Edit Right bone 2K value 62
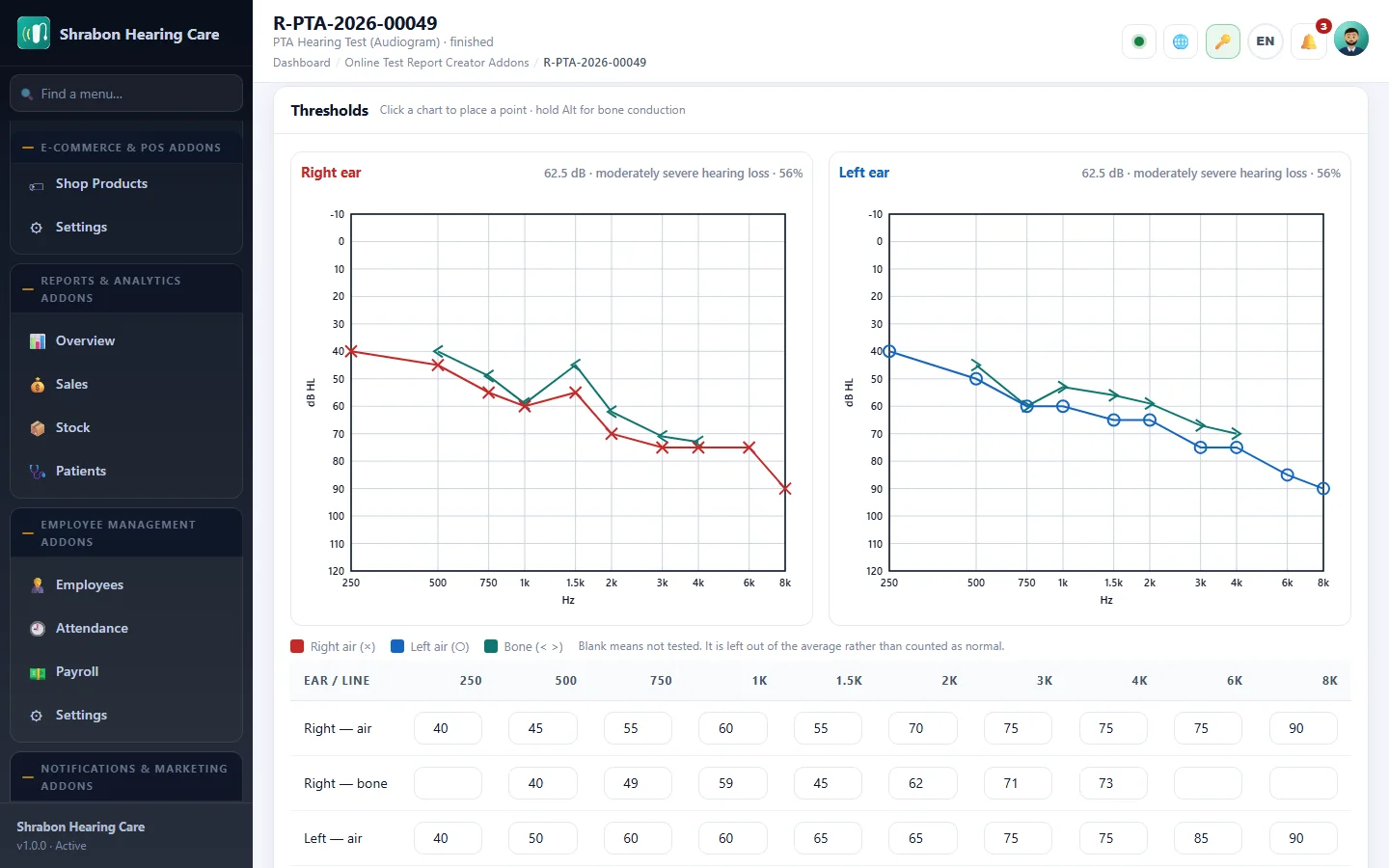The image size is (1389, 868). [923, 783]
